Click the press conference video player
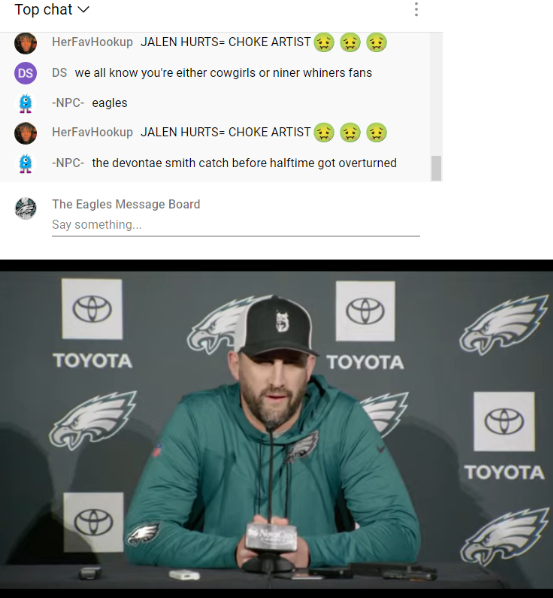The width and height of the screenshot is (553, 598). click(276, 429)
